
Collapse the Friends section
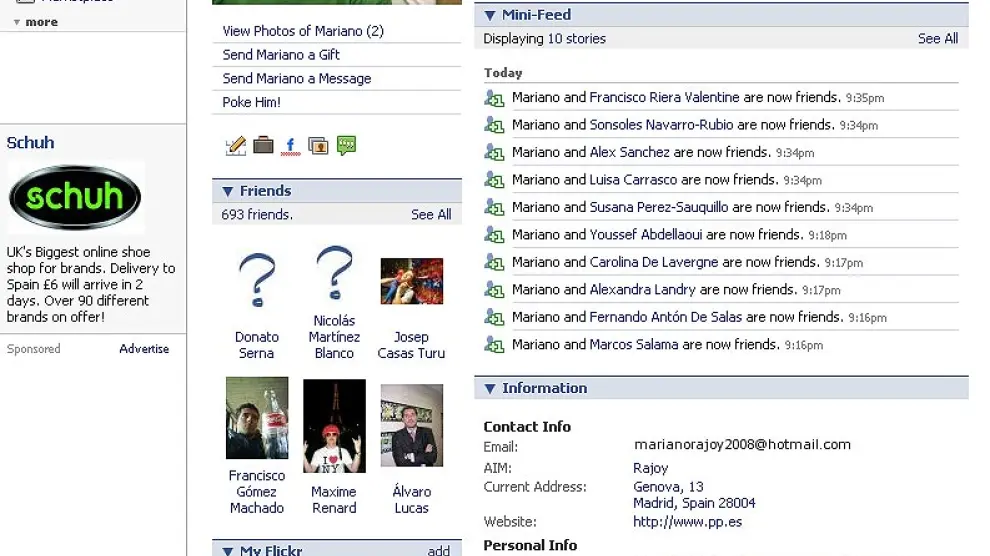tap(228, 191)
